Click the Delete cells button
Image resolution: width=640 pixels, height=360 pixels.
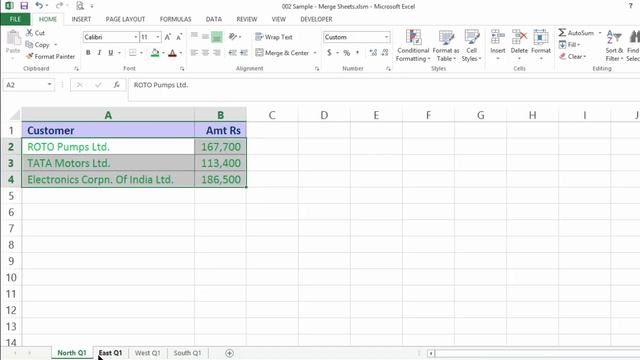tap(519, 45)
